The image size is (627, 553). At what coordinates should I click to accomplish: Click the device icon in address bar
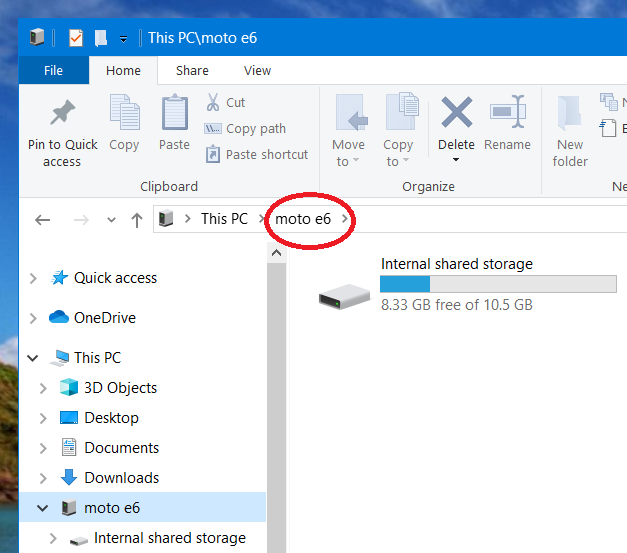[x=166, y=219]
